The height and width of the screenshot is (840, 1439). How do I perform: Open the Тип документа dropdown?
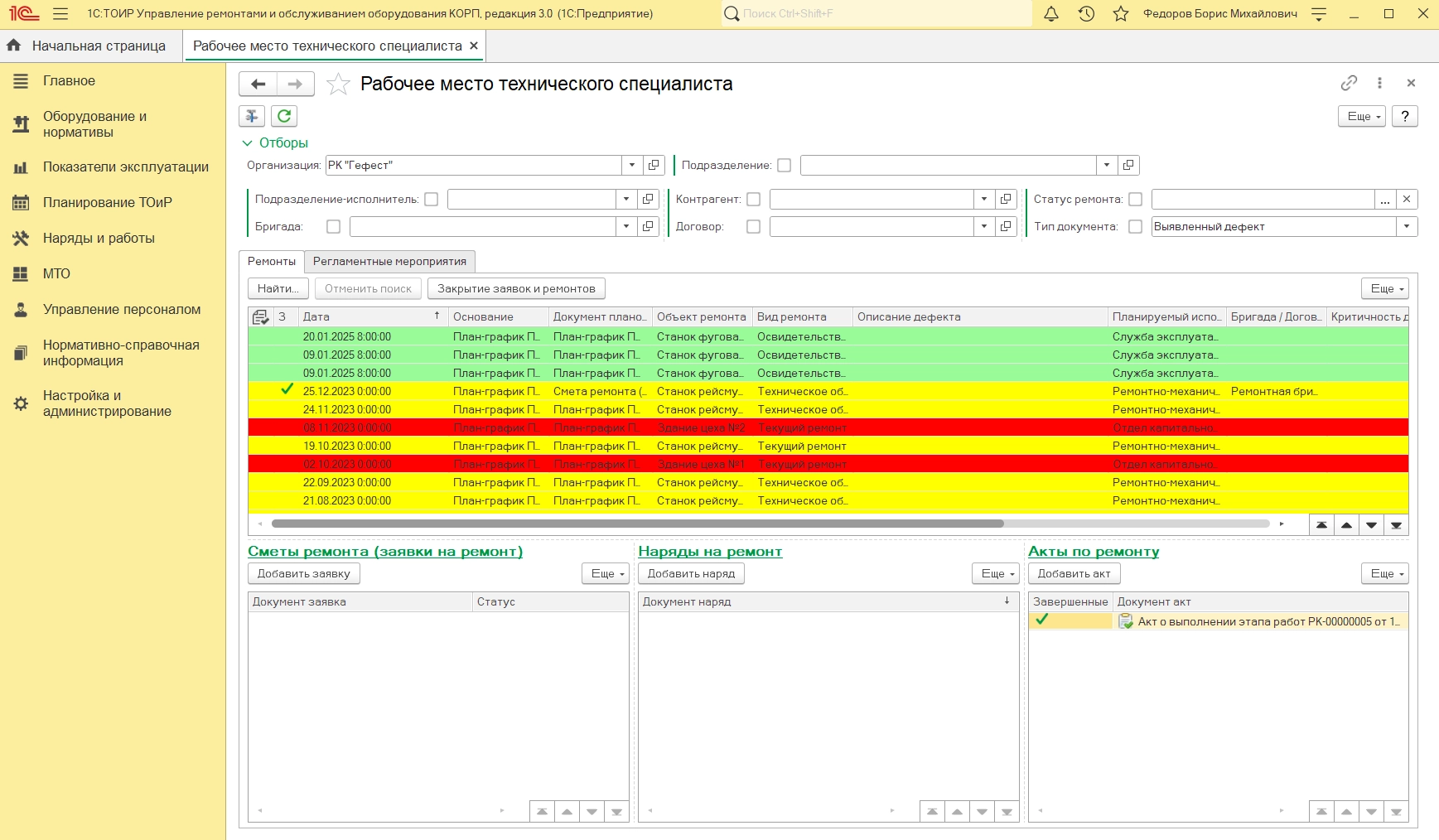click(1407, 227)
